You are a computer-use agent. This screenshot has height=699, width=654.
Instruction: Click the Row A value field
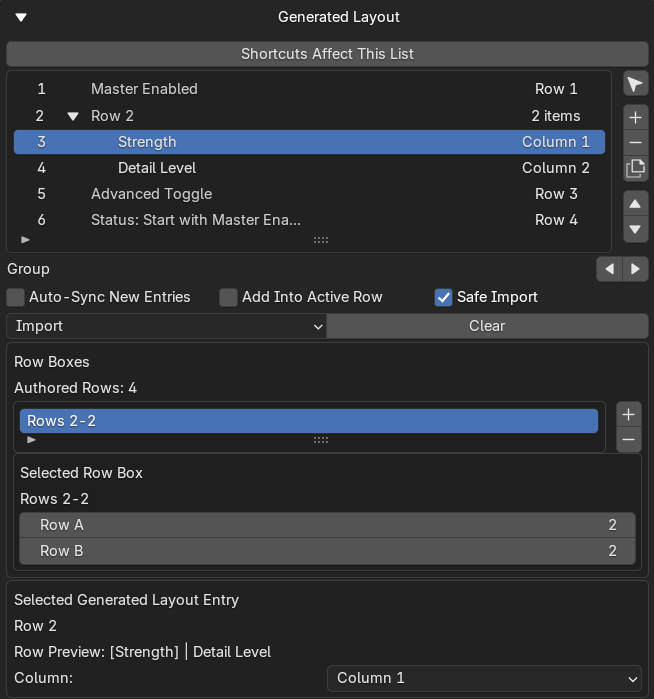(328, 525)
